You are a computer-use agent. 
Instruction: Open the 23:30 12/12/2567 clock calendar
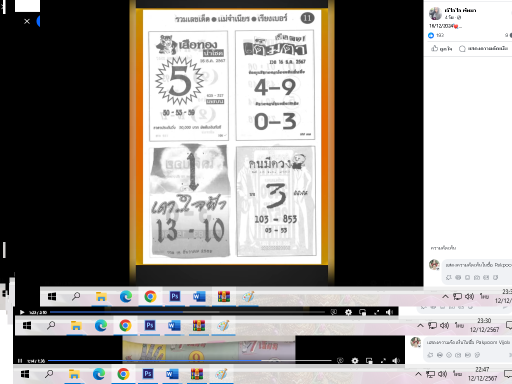(484, 325)
